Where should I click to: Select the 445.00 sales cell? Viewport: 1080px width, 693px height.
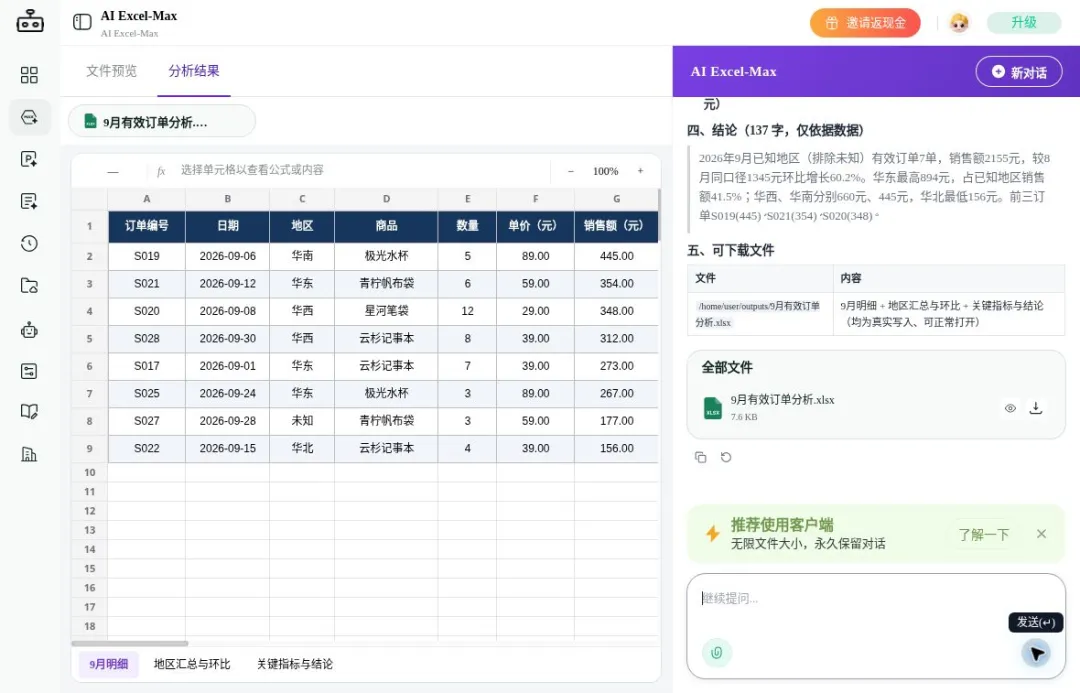[616, 256]
